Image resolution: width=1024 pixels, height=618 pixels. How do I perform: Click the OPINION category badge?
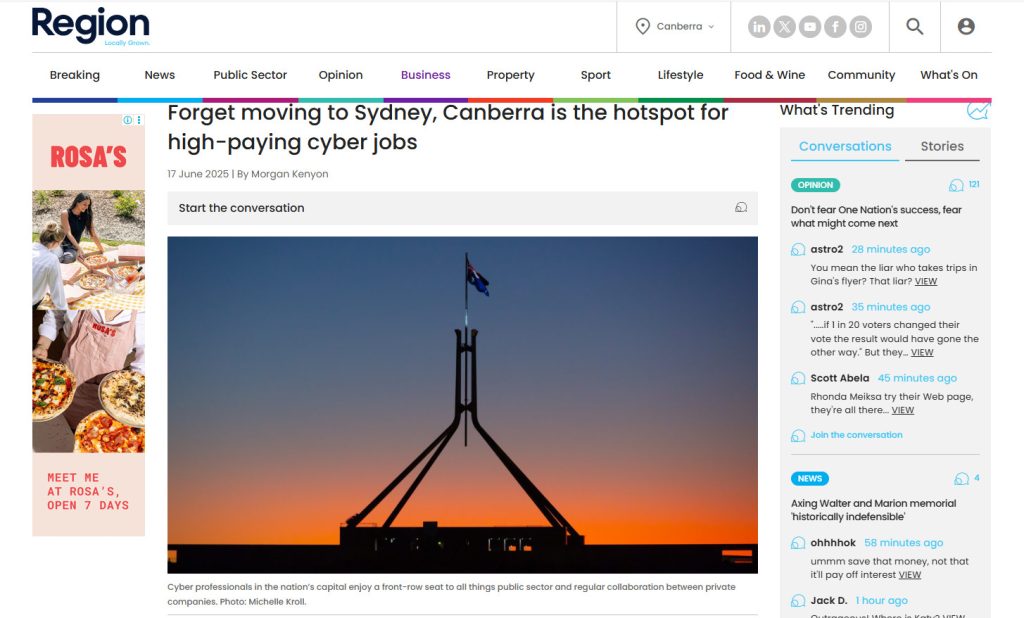coord(815,185)
